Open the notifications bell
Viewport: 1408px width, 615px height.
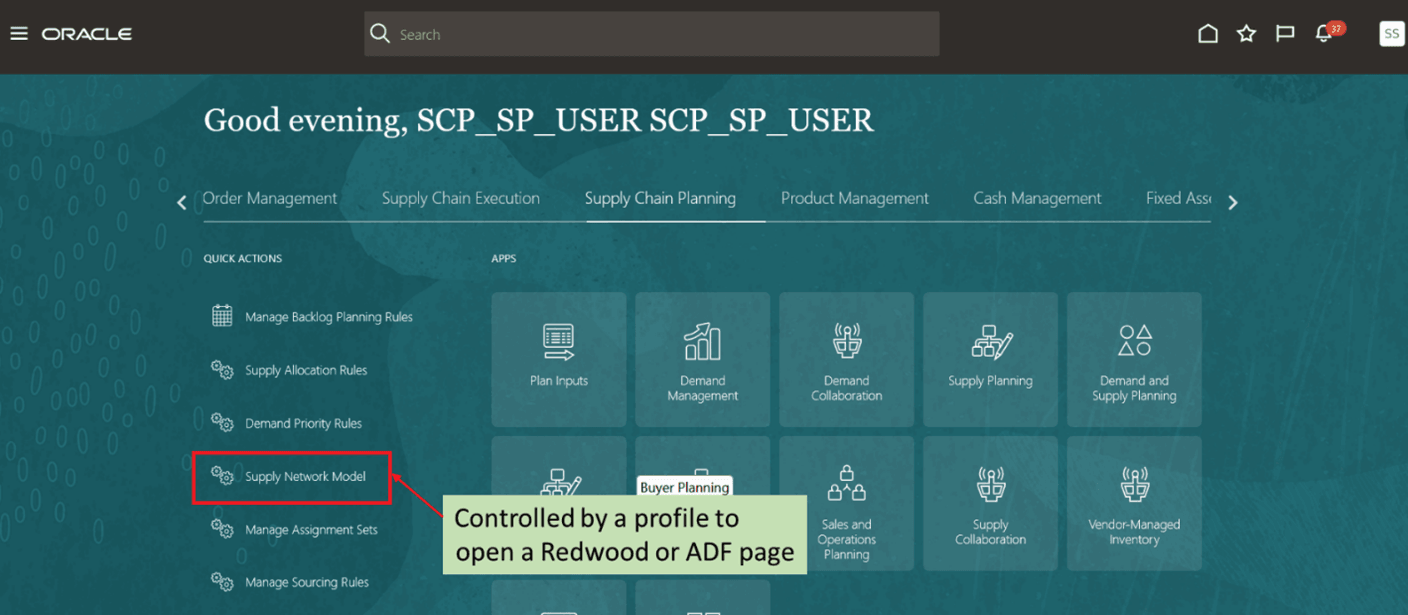point(1323,33)
